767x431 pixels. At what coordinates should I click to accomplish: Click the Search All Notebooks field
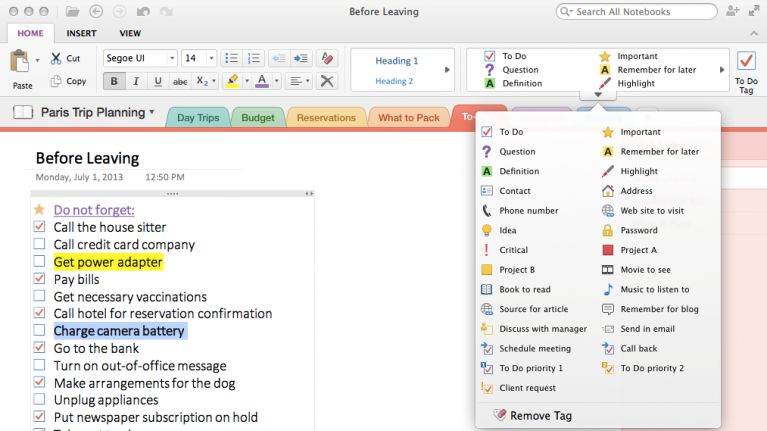(640, 12)
